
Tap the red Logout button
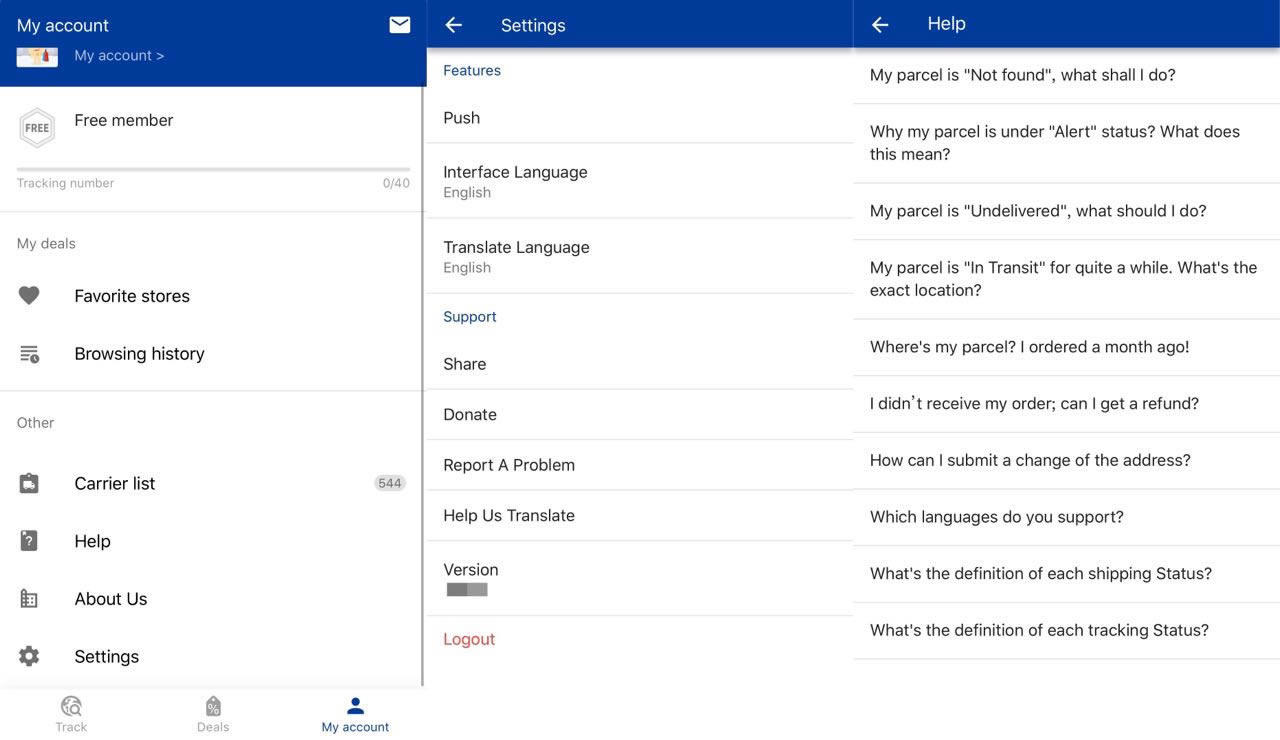[x=469, y=639]
